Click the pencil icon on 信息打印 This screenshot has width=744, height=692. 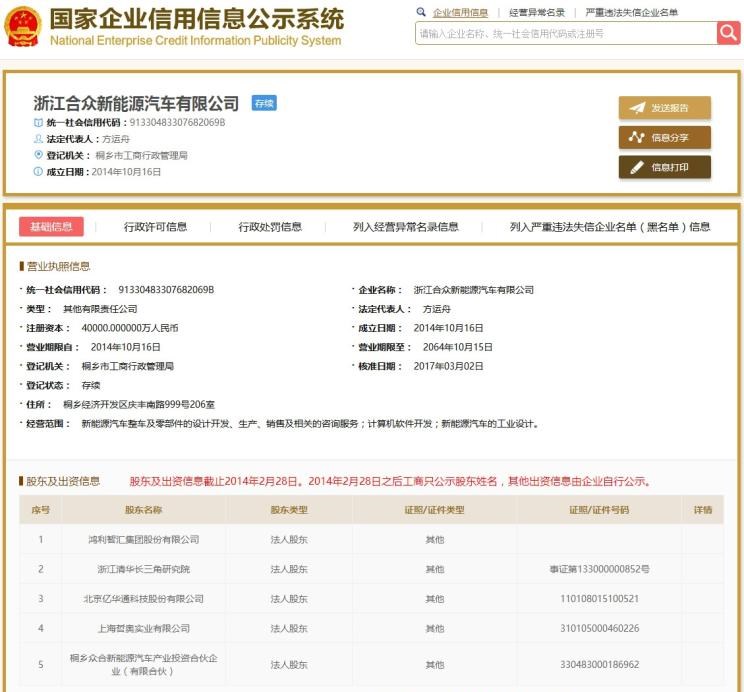click(x=637, y=167)
